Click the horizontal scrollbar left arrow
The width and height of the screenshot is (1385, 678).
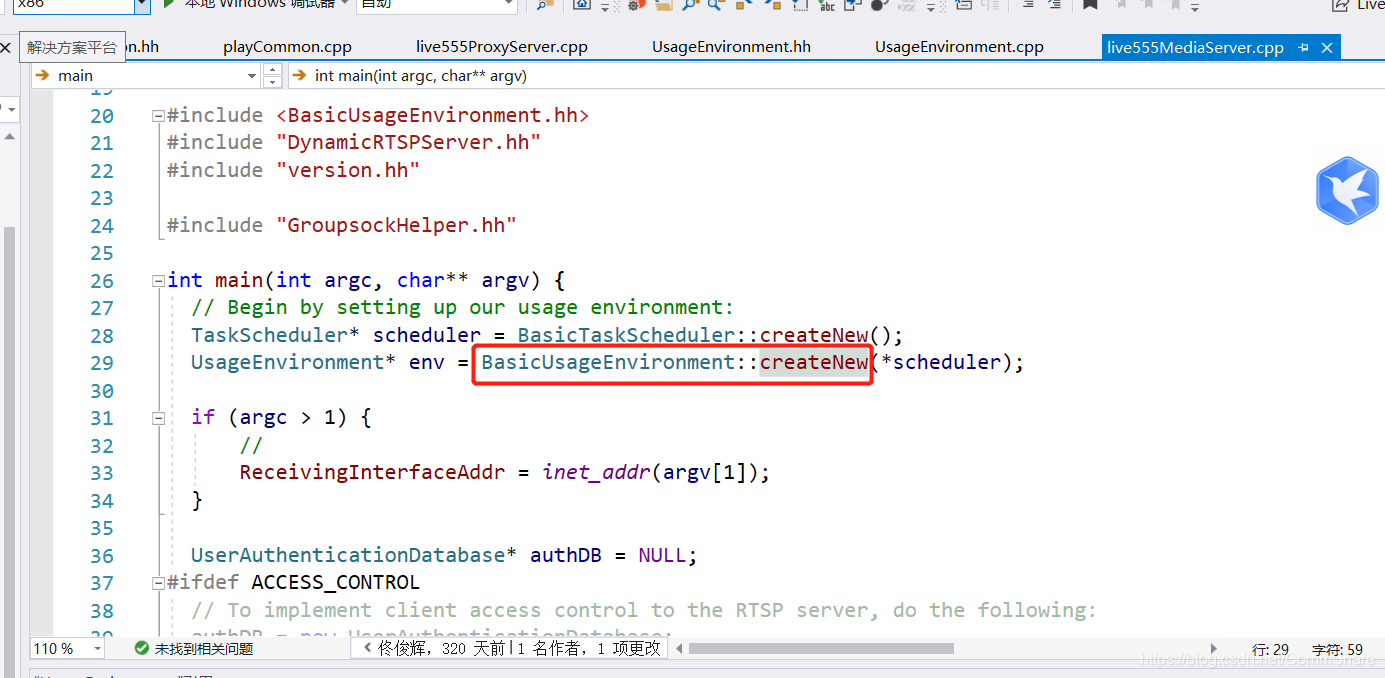680,648
